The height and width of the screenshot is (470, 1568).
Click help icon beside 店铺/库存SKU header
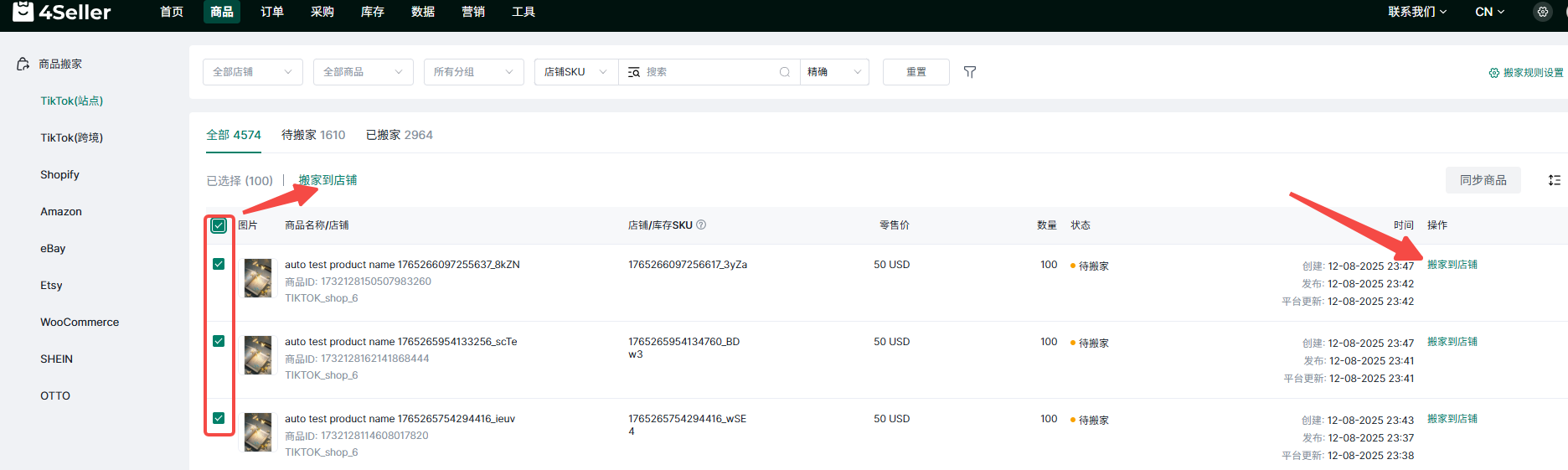701,225
